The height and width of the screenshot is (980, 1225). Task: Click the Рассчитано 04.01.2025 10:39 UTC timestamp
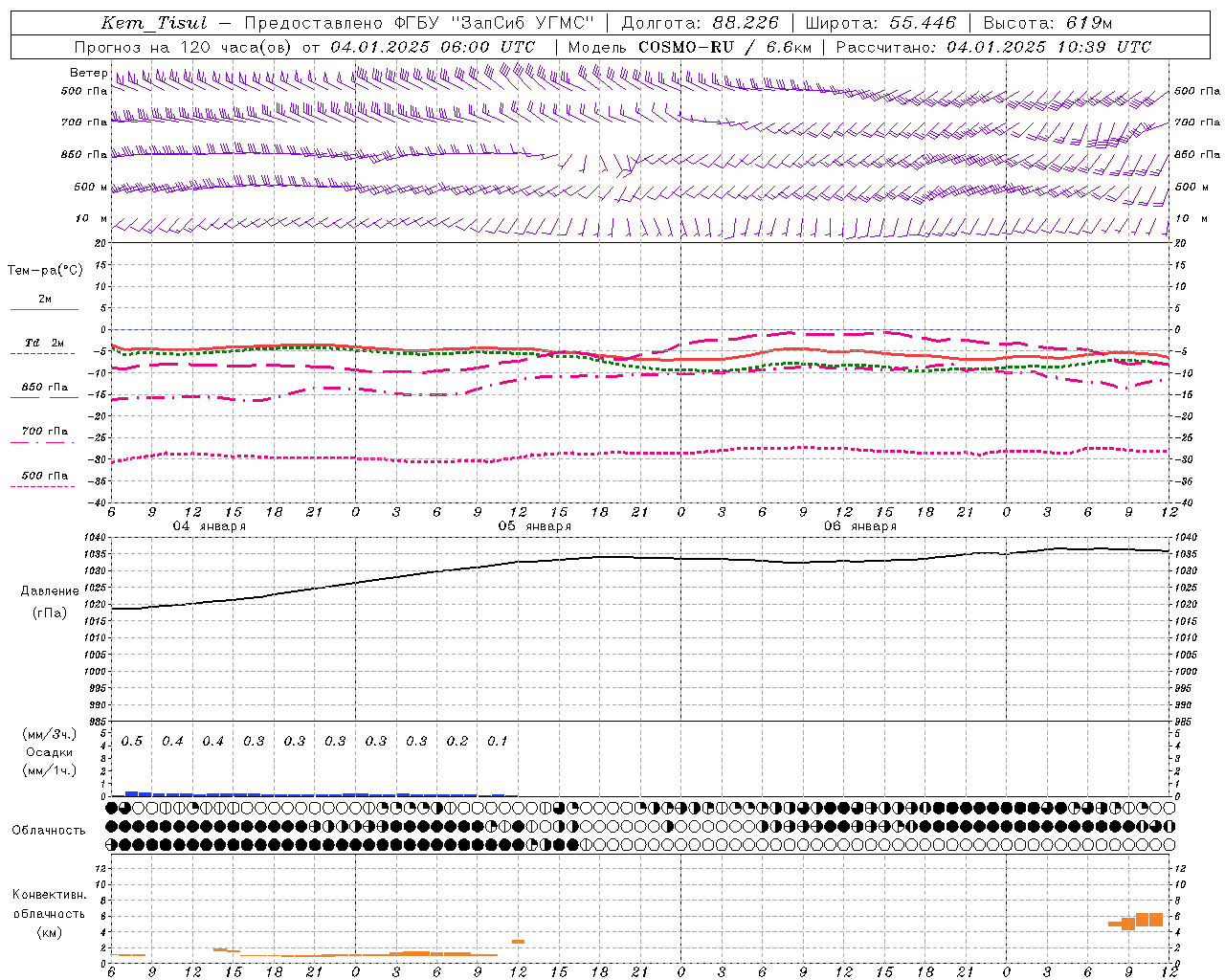tap(993, 47)
